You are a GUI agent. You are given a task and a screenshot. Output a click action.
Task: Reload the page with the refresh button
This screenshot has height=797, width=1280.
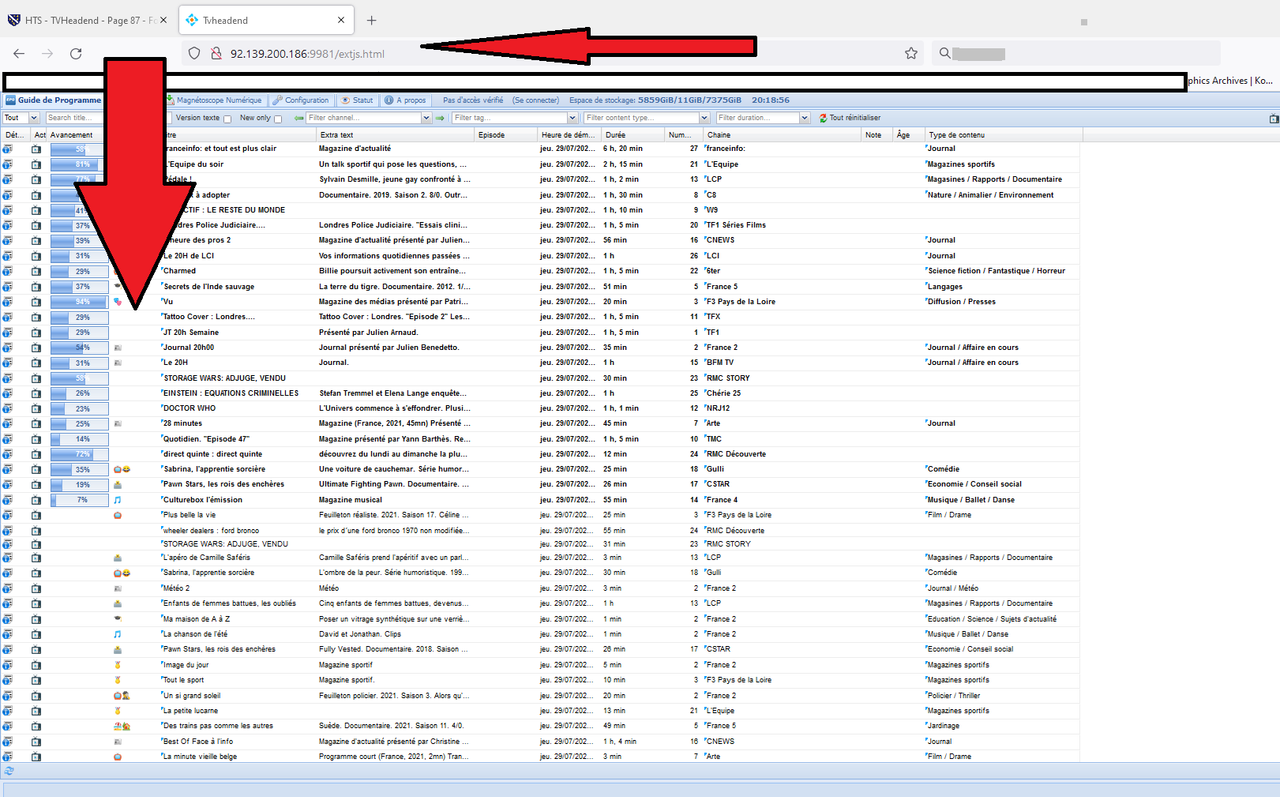coord(75,53)
